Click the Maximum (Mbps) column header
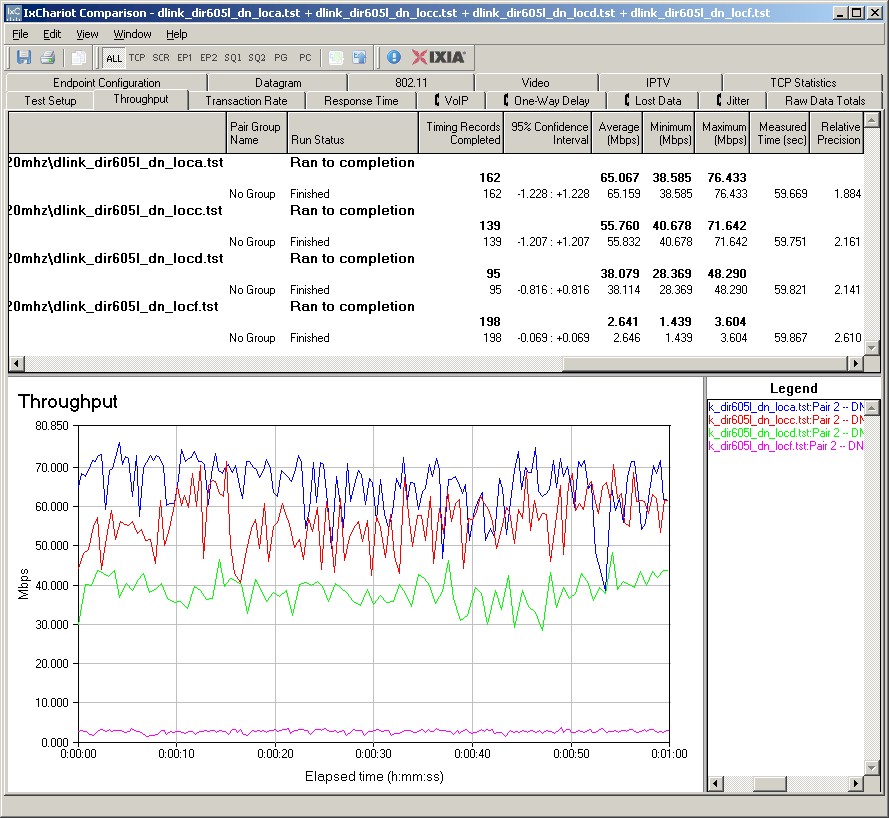This screenshot has width=889, height=818. (x=722, y=133)
